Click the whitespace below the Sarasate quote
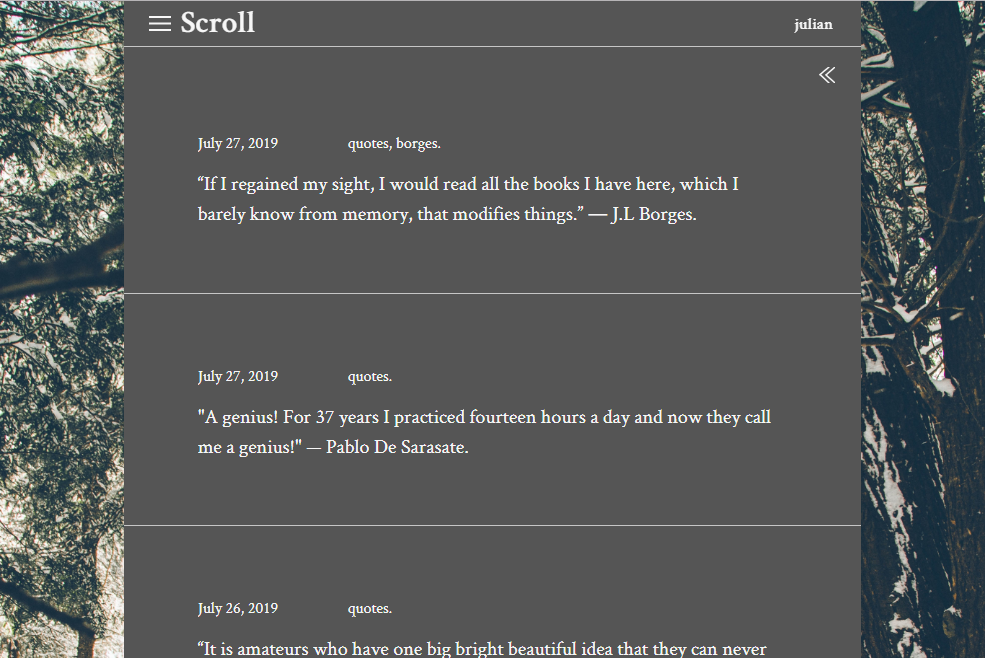Screen dimensions: 985x658 click(492, 490)
